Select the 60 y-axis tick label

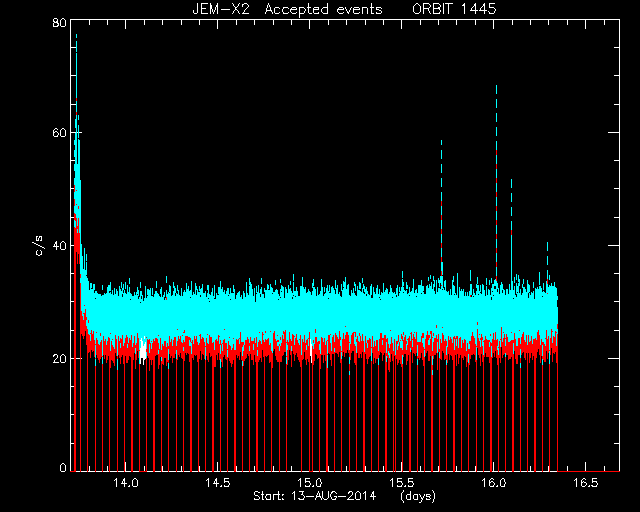(x=60, y=133)
